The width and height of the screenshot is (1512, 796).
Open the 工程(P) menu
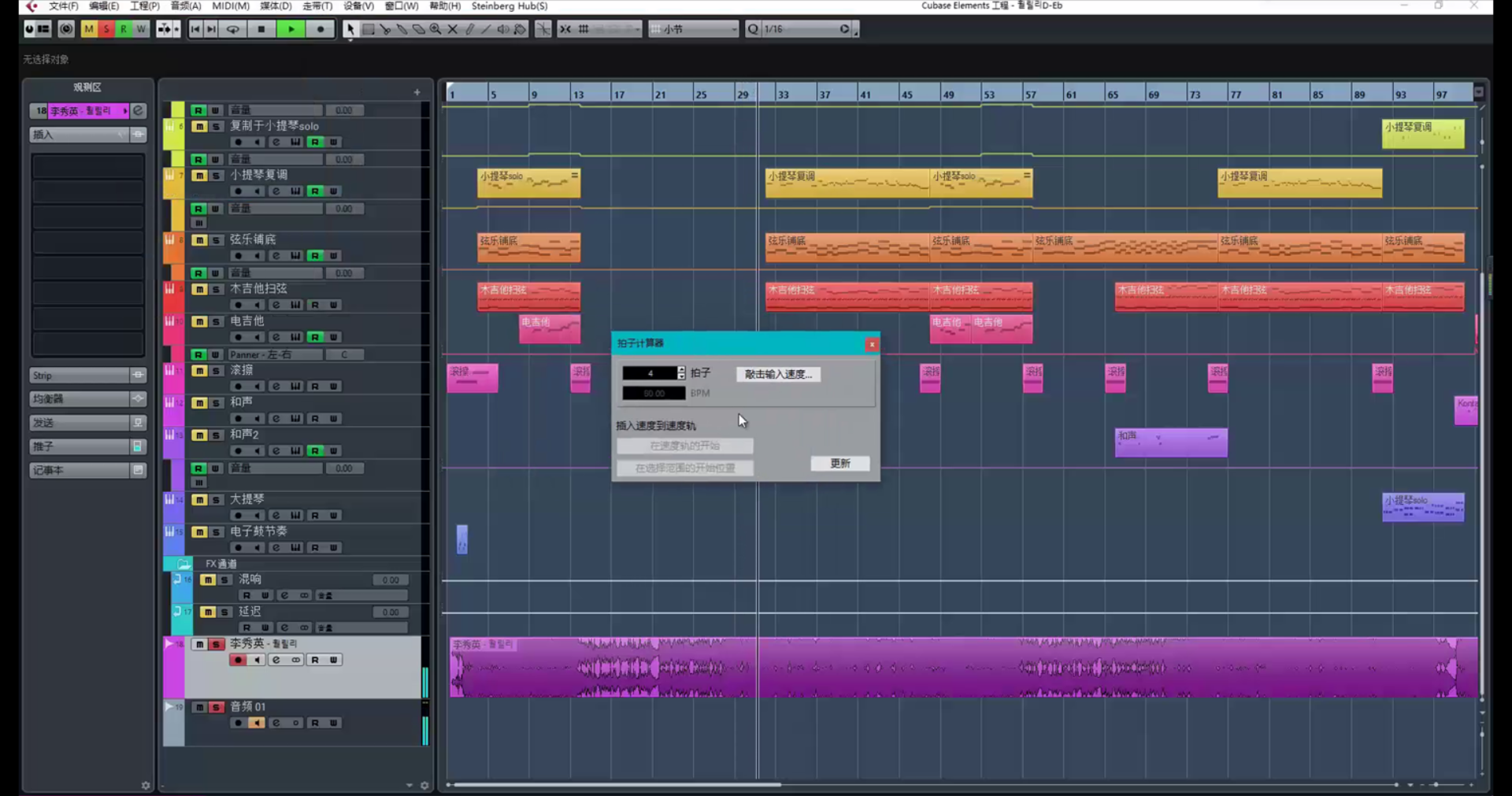pos(145,6)
